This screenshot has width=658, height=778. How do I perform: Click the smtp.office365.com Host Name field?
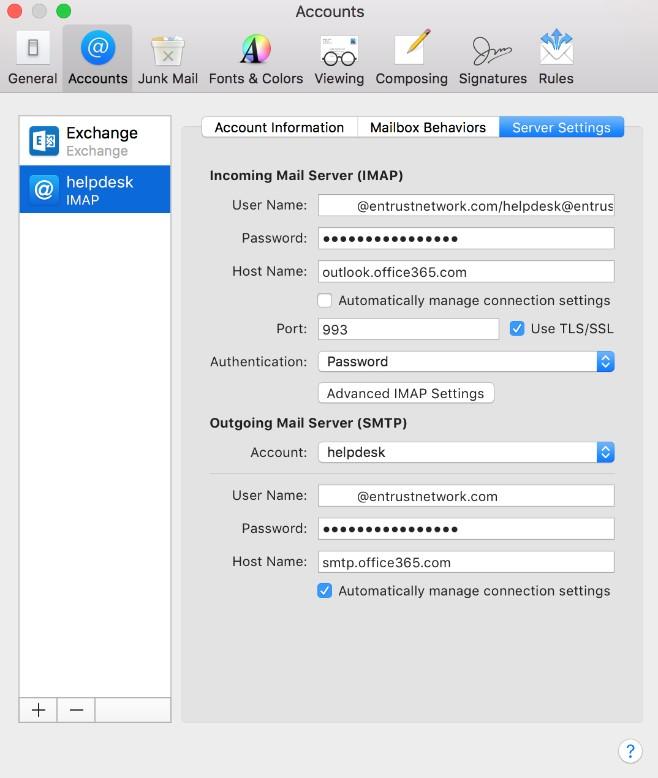click(466, 562)
